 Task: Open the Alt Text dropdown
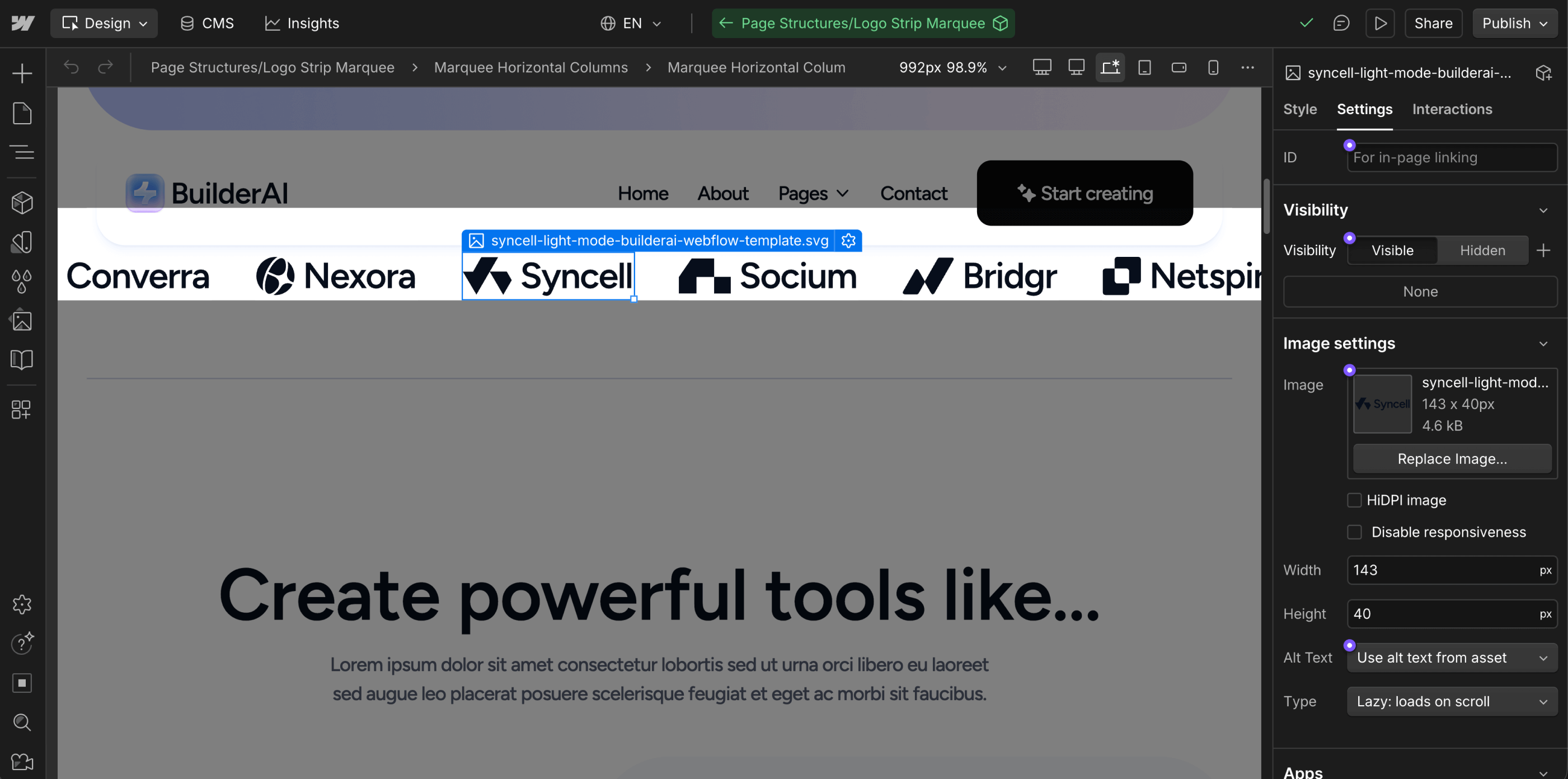1451,658
